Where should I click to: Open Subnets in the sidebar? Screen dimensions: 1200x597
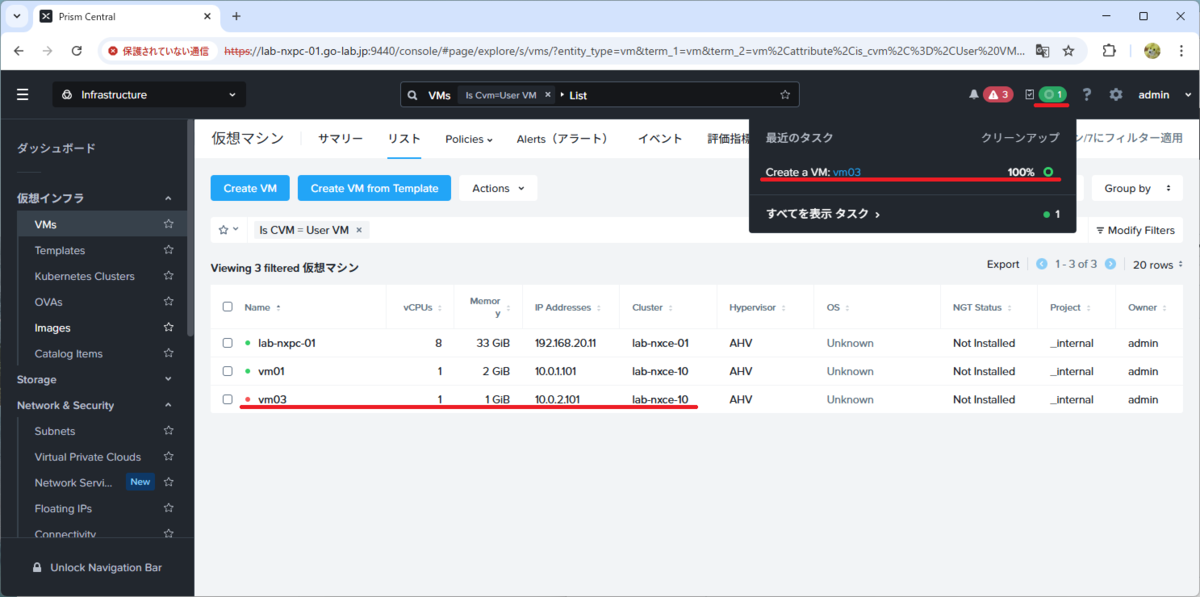tap(55, 431)
